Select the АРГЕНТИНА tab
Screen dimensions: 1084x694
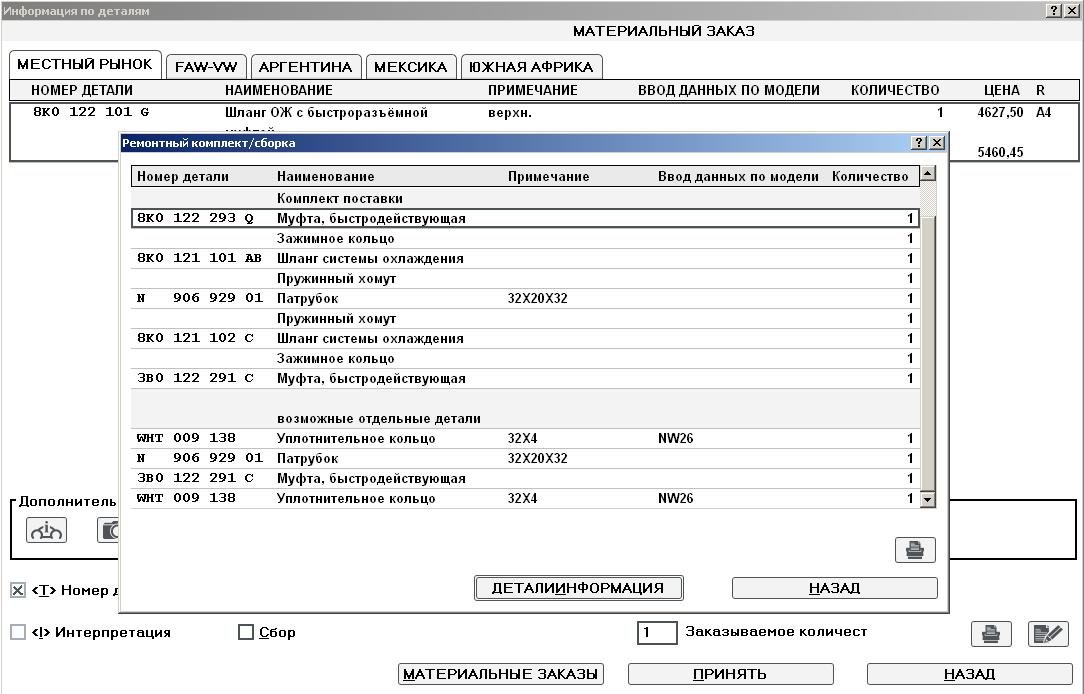306,67
